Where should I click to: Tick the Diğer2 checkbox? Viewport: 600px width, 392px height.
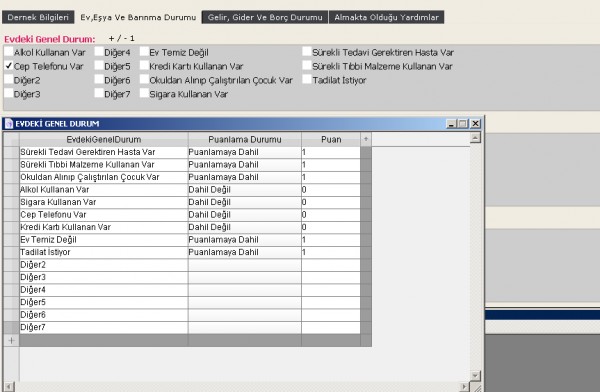8,79
